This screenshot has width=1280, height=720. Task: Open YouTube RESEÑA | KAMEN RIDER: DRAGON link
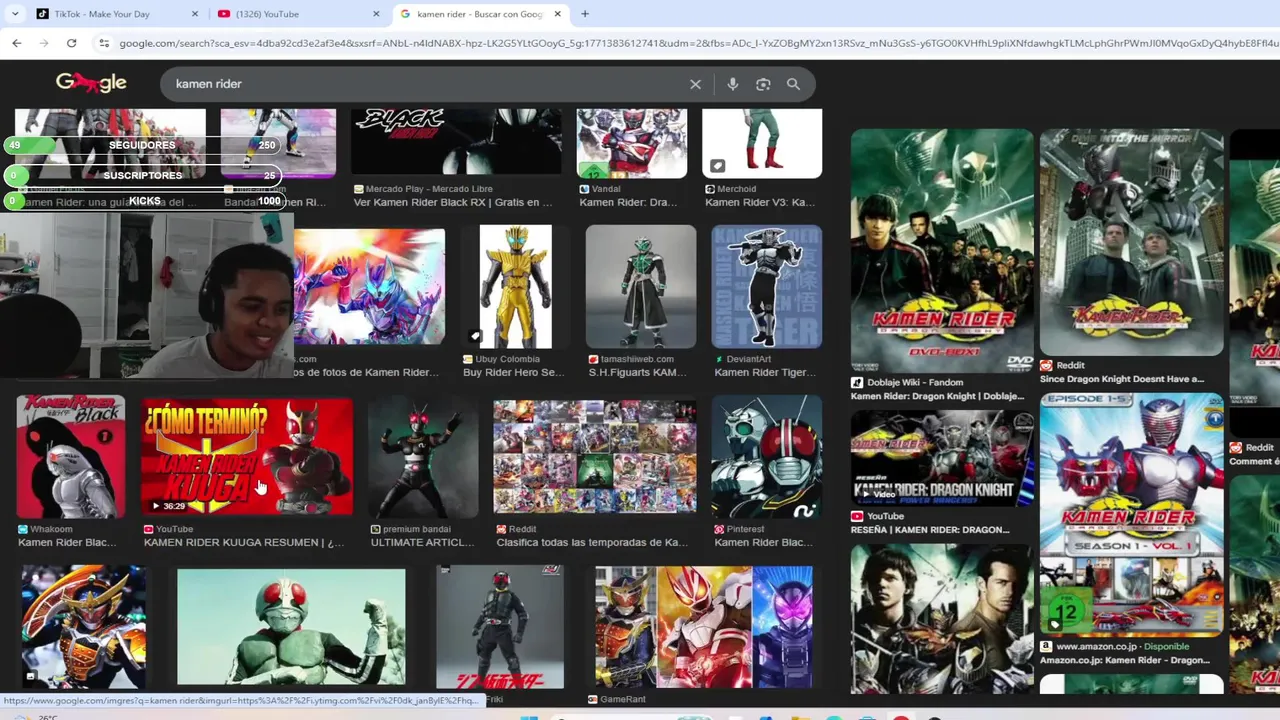click(x=930, y=523)
